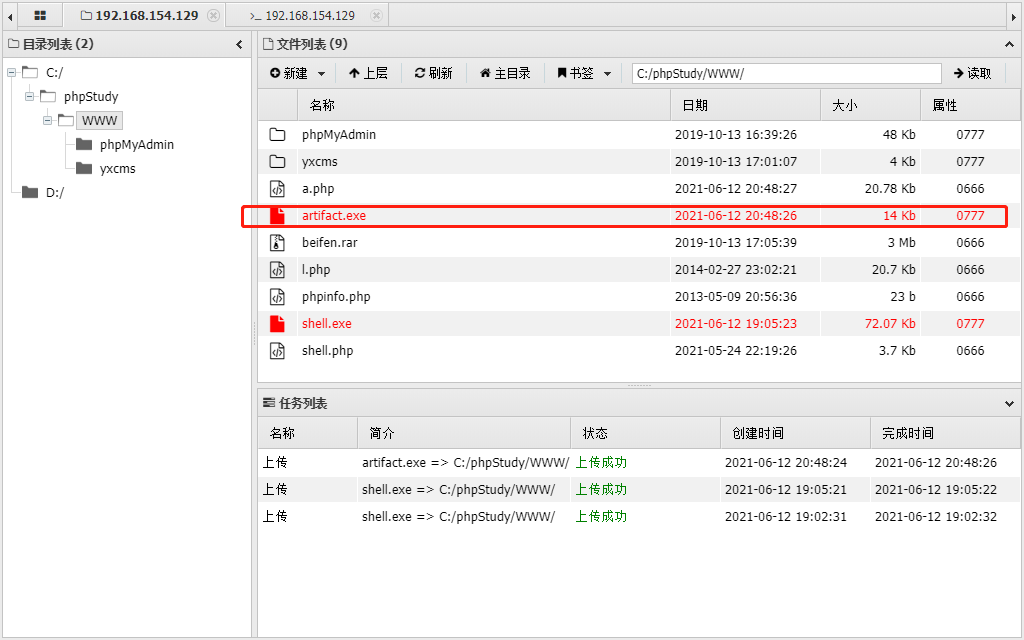Image resolution: width=1024 pixels, height=640 pixels.
Task: Select the a.php file name
Action: click(318, 189)
